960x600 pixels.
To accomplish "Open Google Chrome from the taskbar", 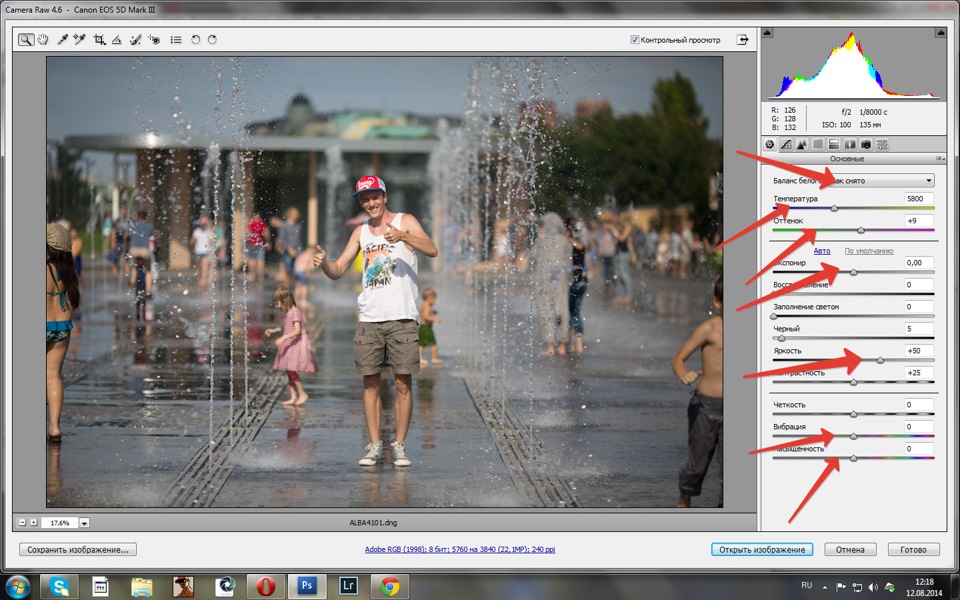I will click(x=389, y=587).
